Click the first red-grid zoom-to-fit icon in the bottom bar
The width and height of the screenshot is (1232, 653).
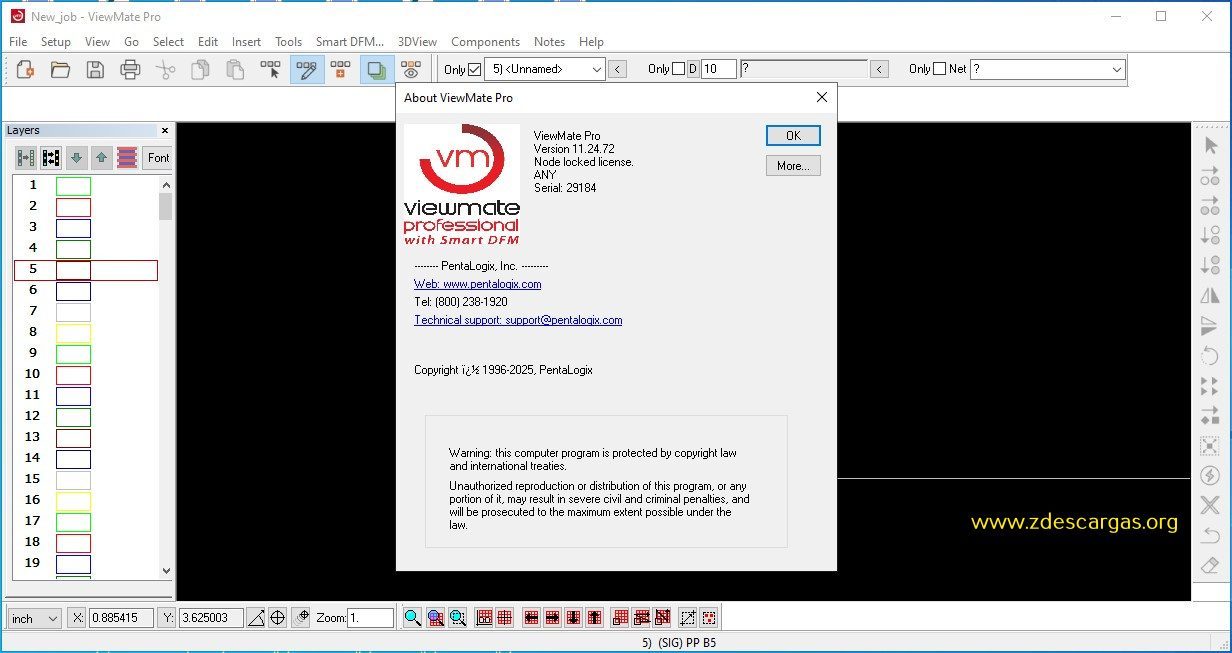[484, 617]
